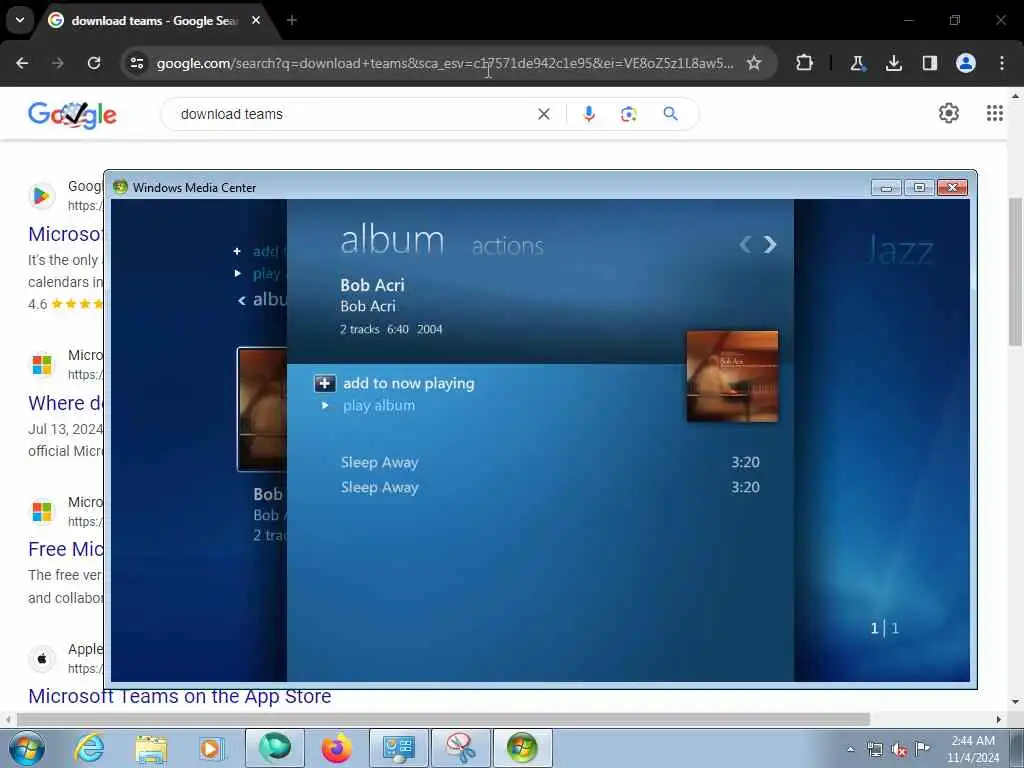Image resolution: width=1024 pixels, height=768 pixels.
Task: Switch to the 'actions' tab in Media Center
Action: click(x=507, y=246)
